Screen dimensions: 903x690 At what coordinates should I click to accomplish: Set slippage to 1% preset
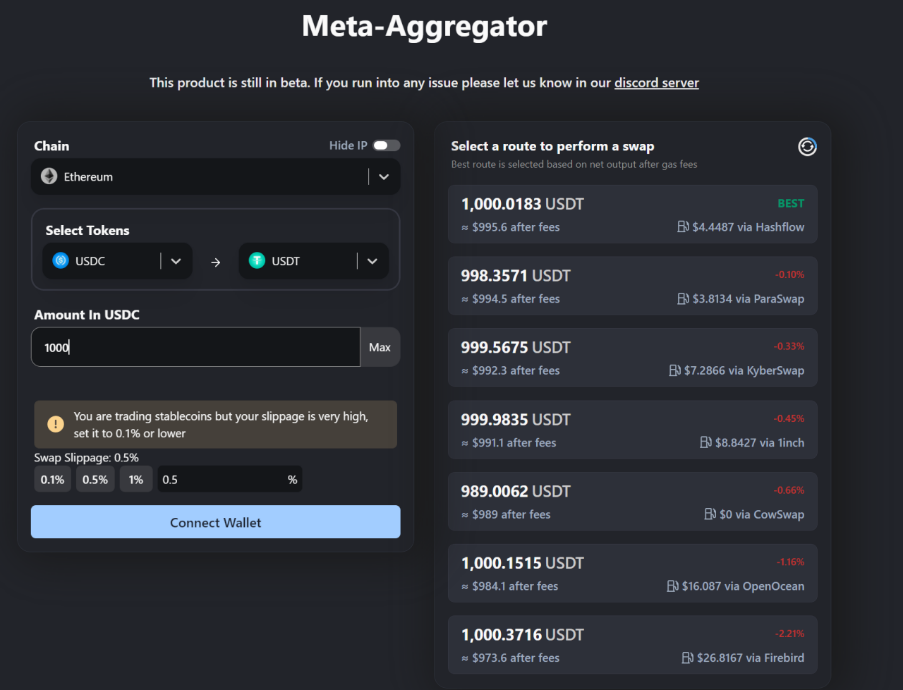(136, 479)
